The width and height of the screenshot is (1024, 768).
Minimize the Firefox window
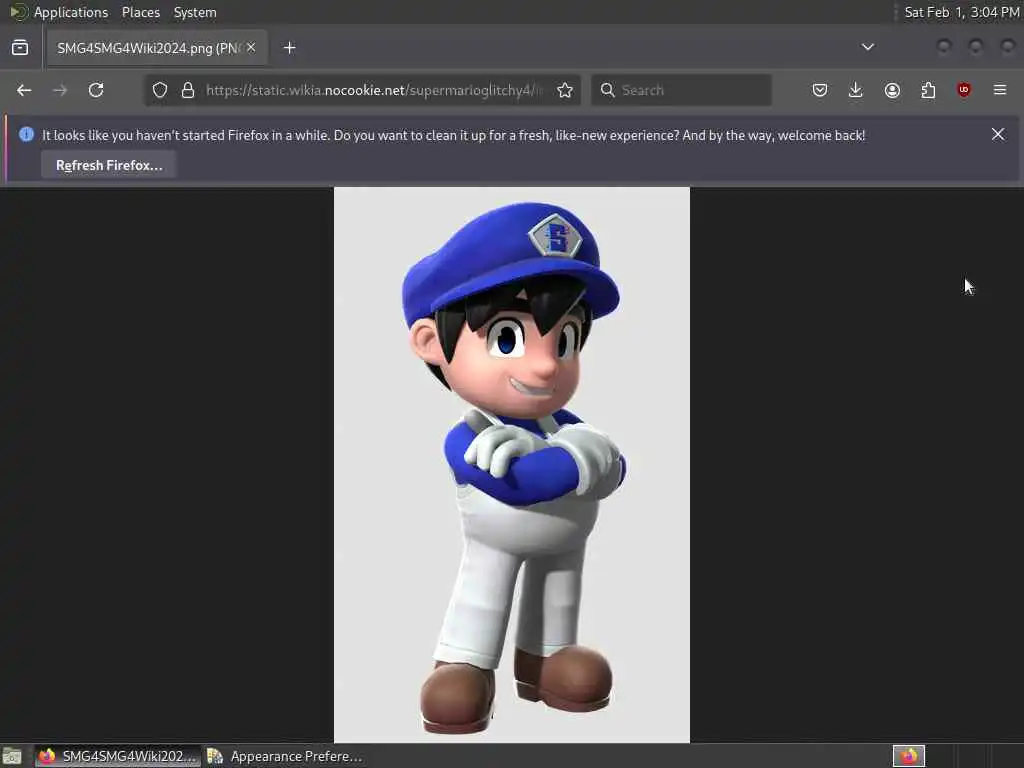944,47
